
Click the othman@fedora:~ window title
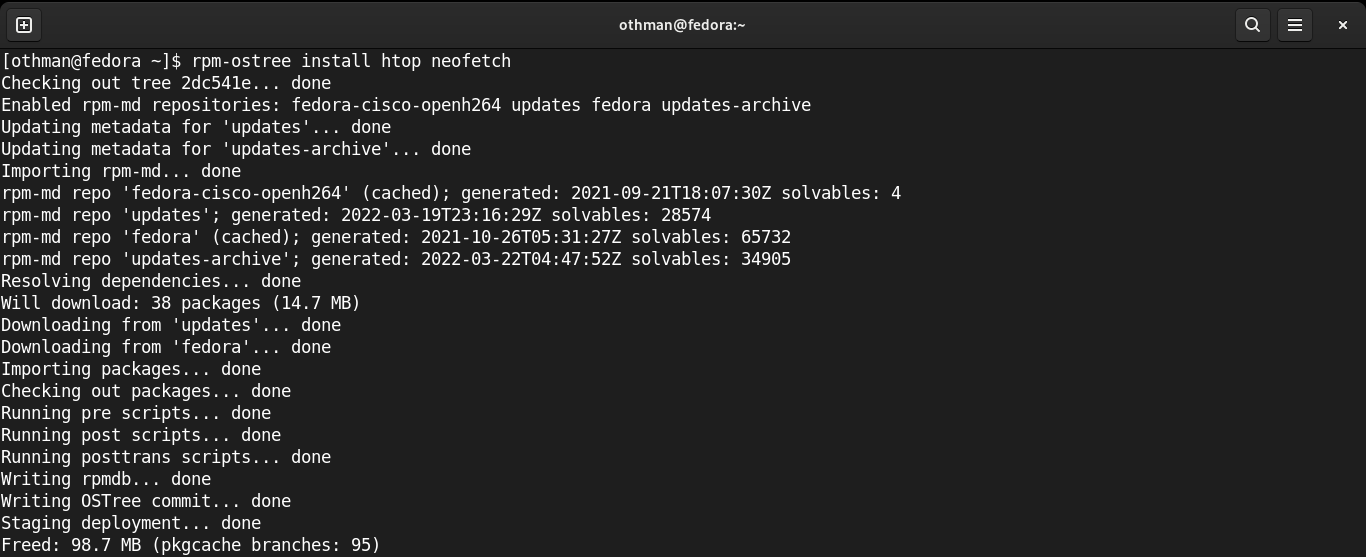coord(682,25)
